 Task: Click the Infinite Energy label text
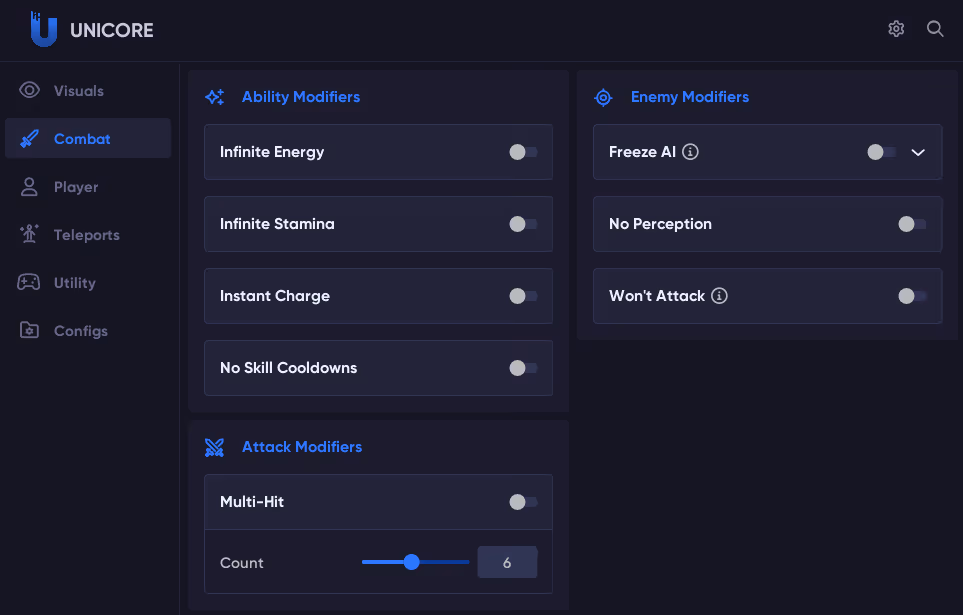click(x=272, y=152)
